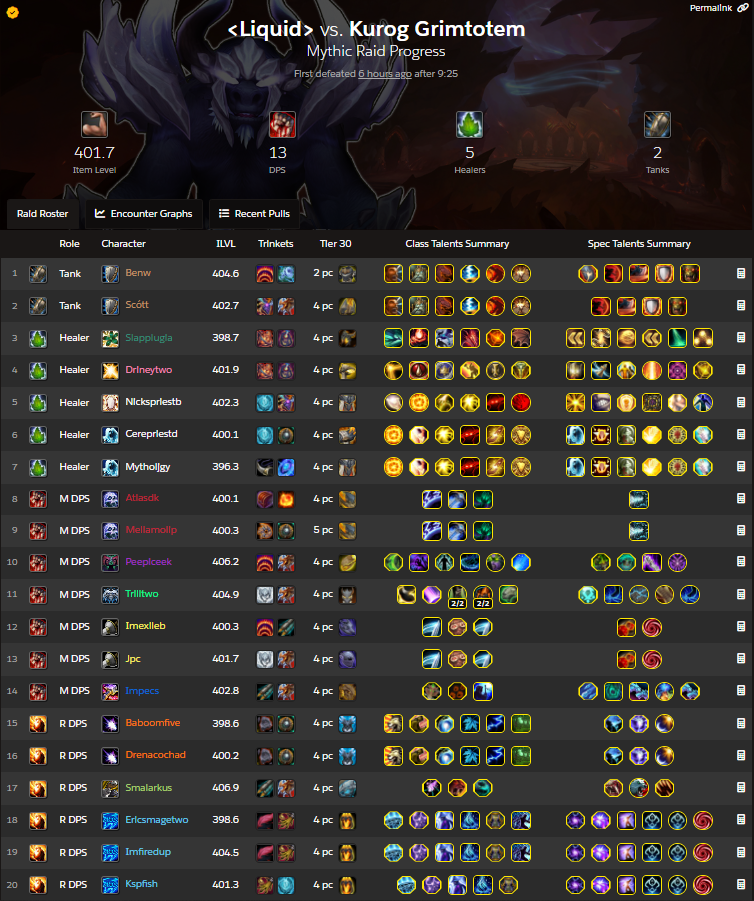Viewport: 754px width, 901px height.
Task: Click the Tanks shield icon
Action: click(657, 124)
